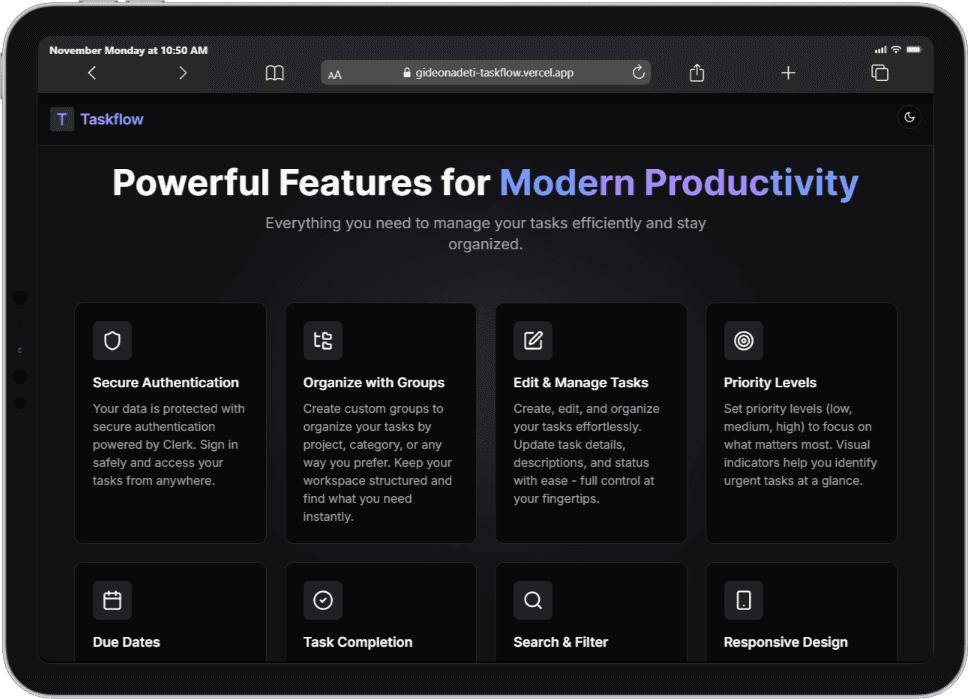Viewport: 968px width, 699px height.
Task: Open a new tab with the plus button
Action: pos(788,72)
